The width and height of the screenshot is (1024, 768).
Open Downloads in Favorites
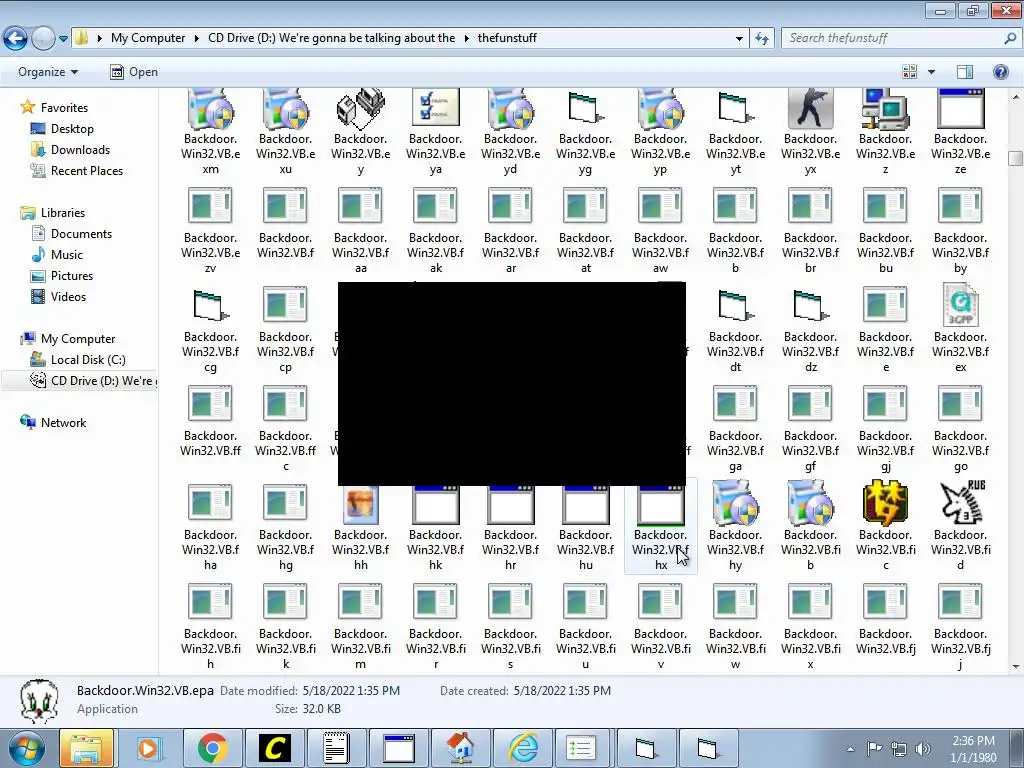coord(80,150)
